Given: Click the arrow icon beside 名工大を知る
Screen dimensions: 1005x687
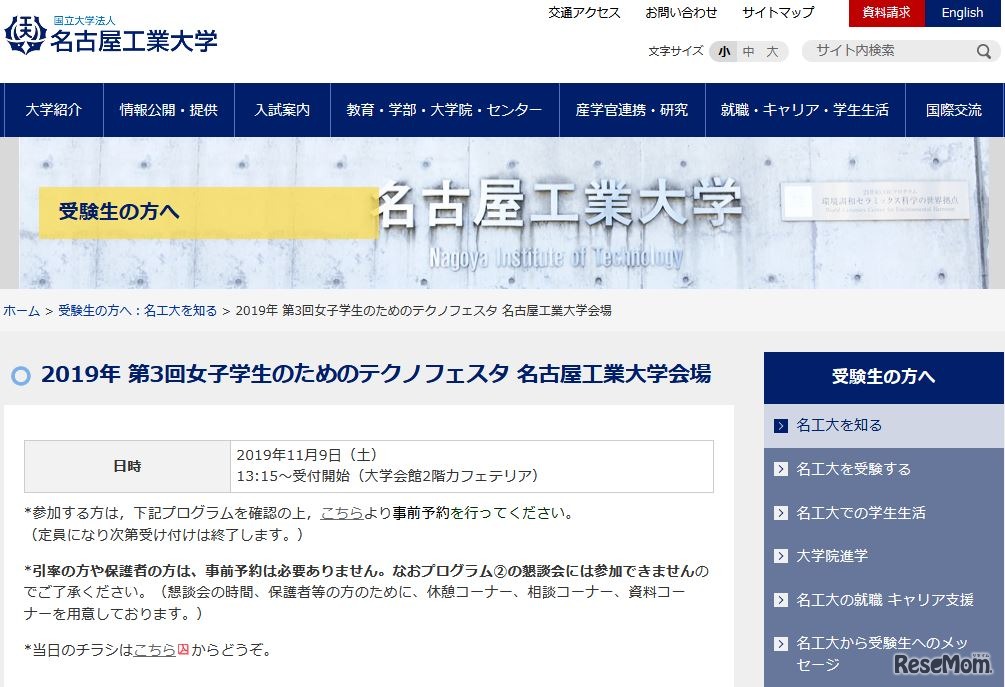Looking at the screenshot, I should (779, 426).
